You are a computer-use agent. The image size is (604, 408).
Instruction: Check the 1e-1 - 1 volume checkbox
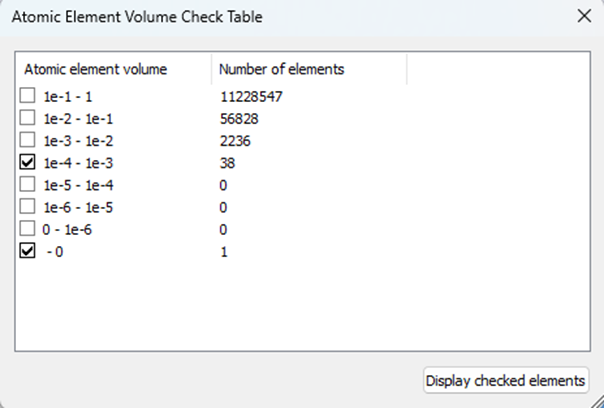[27, 96]
